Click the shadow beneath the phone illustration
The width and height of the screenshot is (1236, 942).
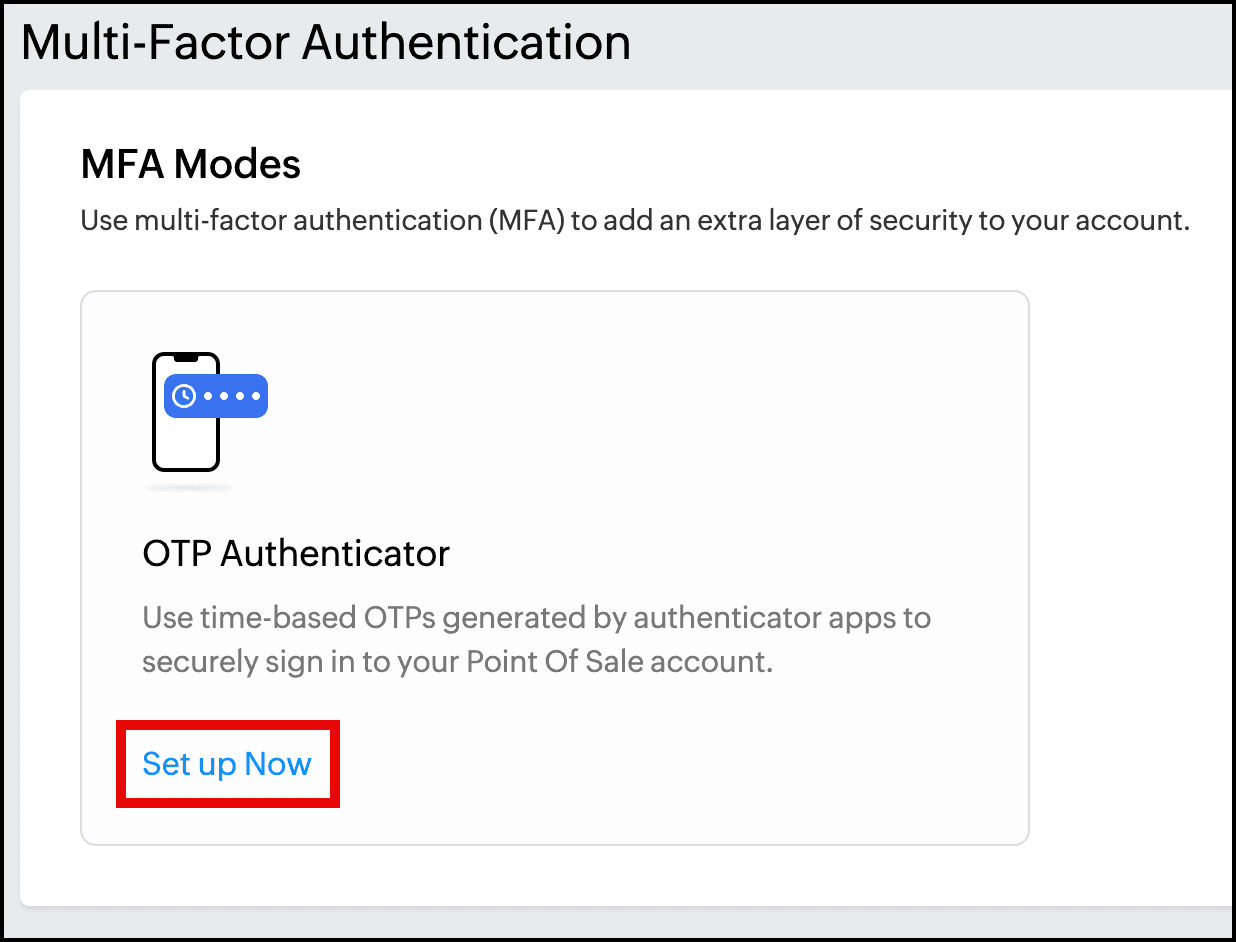[189, 488]
